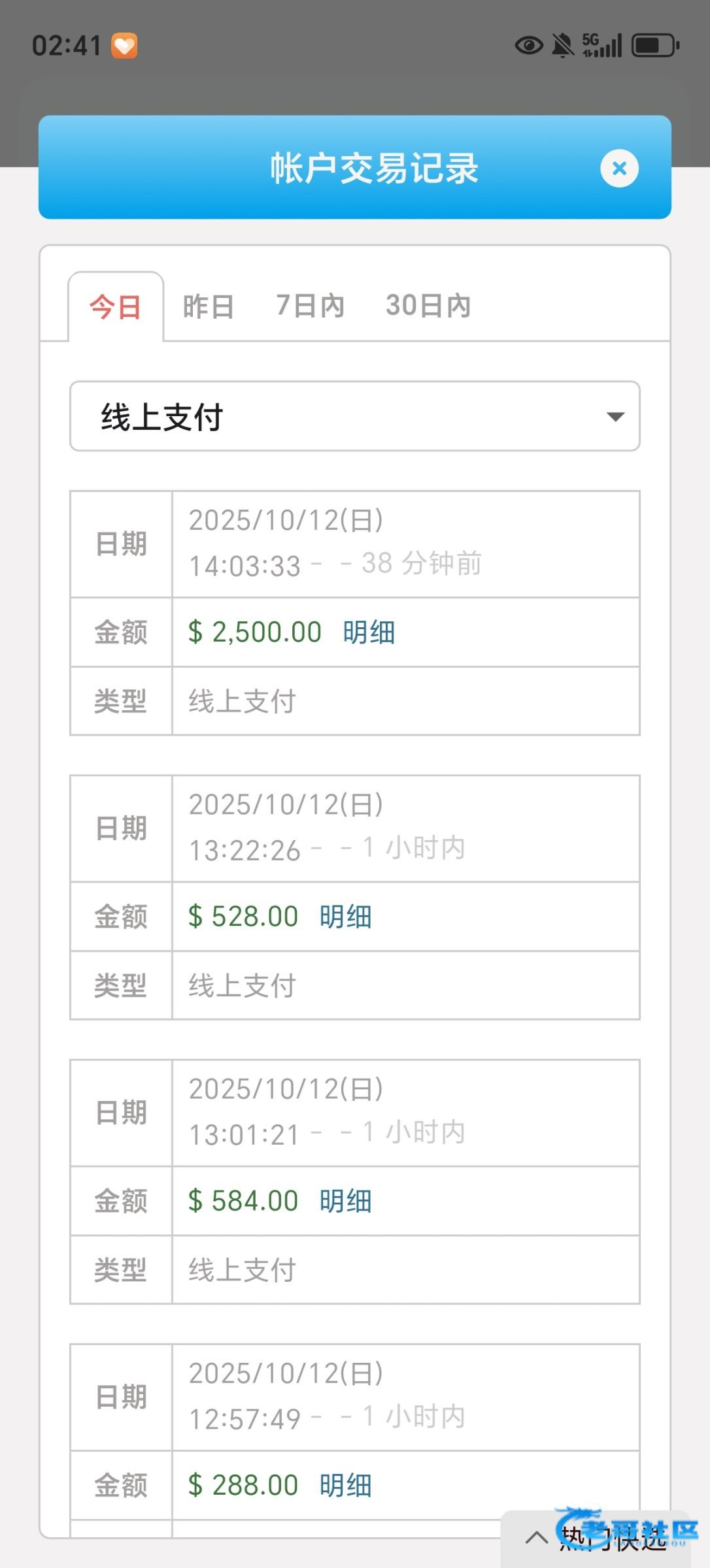Tap the eye comfort status icon
Viewport: 710px width, 1568px height.
point(529,46)
